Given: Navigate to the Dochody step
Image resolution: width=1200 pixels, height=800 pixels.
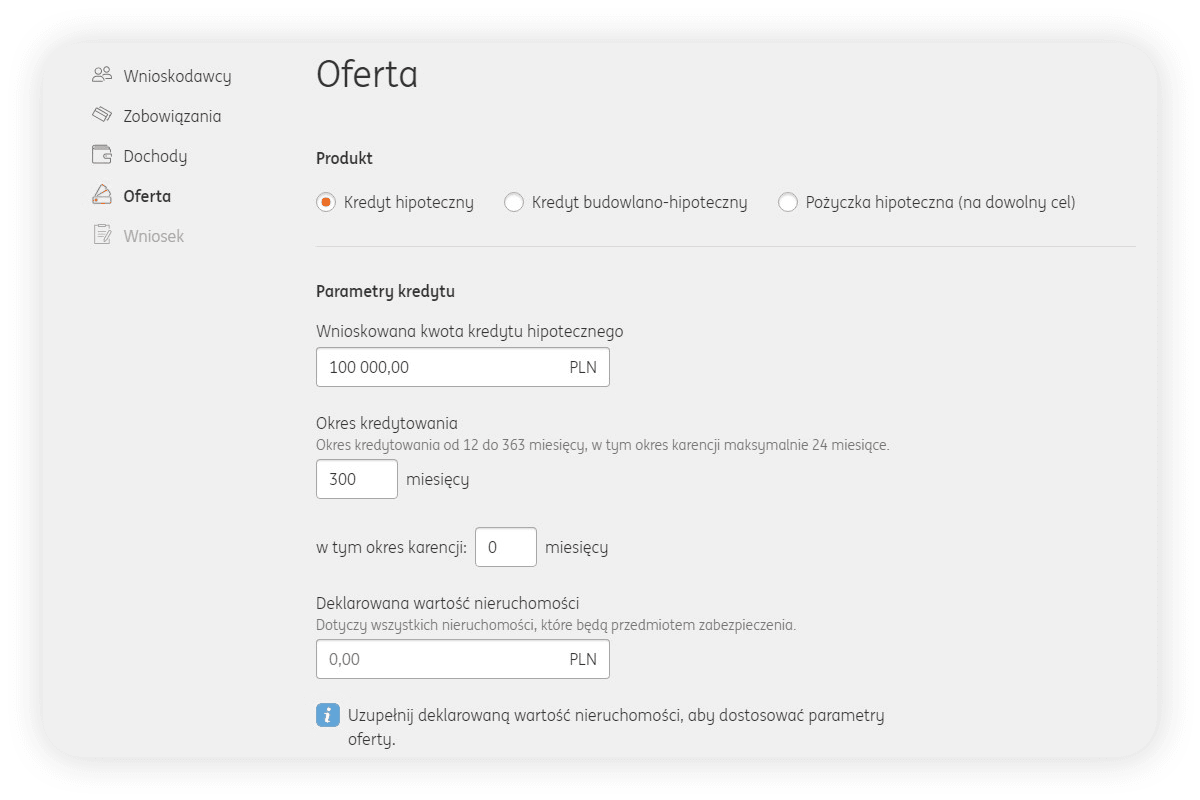Looking at the screenshot, I should click(x=155, y=156).
